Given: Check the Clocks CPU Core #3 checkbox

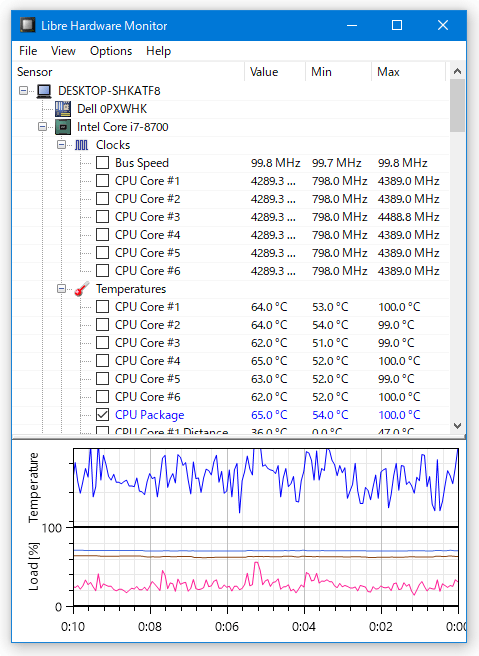Looking at the screenshot, I should pyautogui.click(x=102, y=217).
